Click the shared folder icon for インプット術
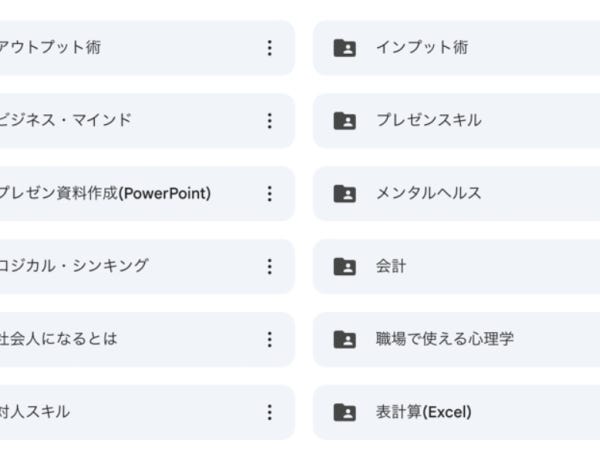Image resolution: width=600 pixels, height=450 pixels. click(344, 48)
